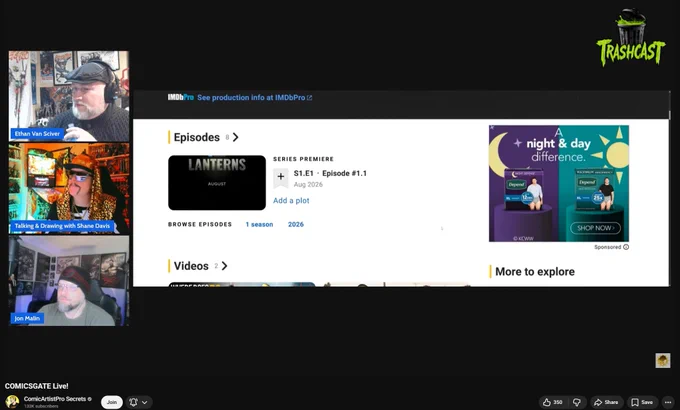
Task: Click the IMDbPro logo
Action: click(180, 97)
